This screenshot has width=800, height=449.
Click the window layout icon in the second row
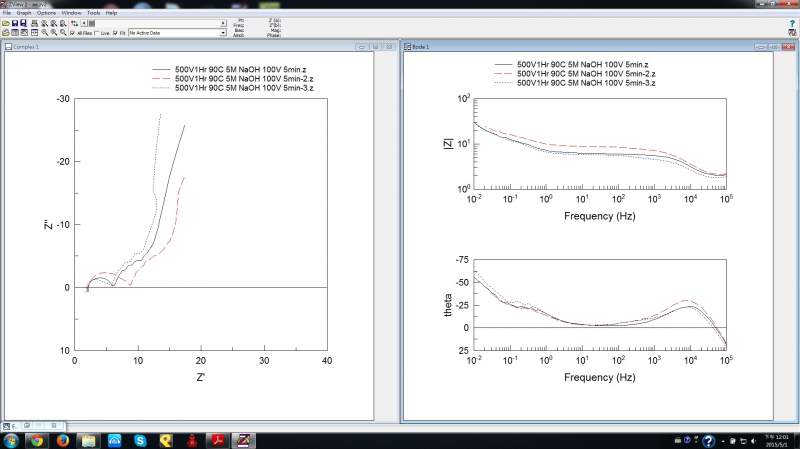(35, 33)
